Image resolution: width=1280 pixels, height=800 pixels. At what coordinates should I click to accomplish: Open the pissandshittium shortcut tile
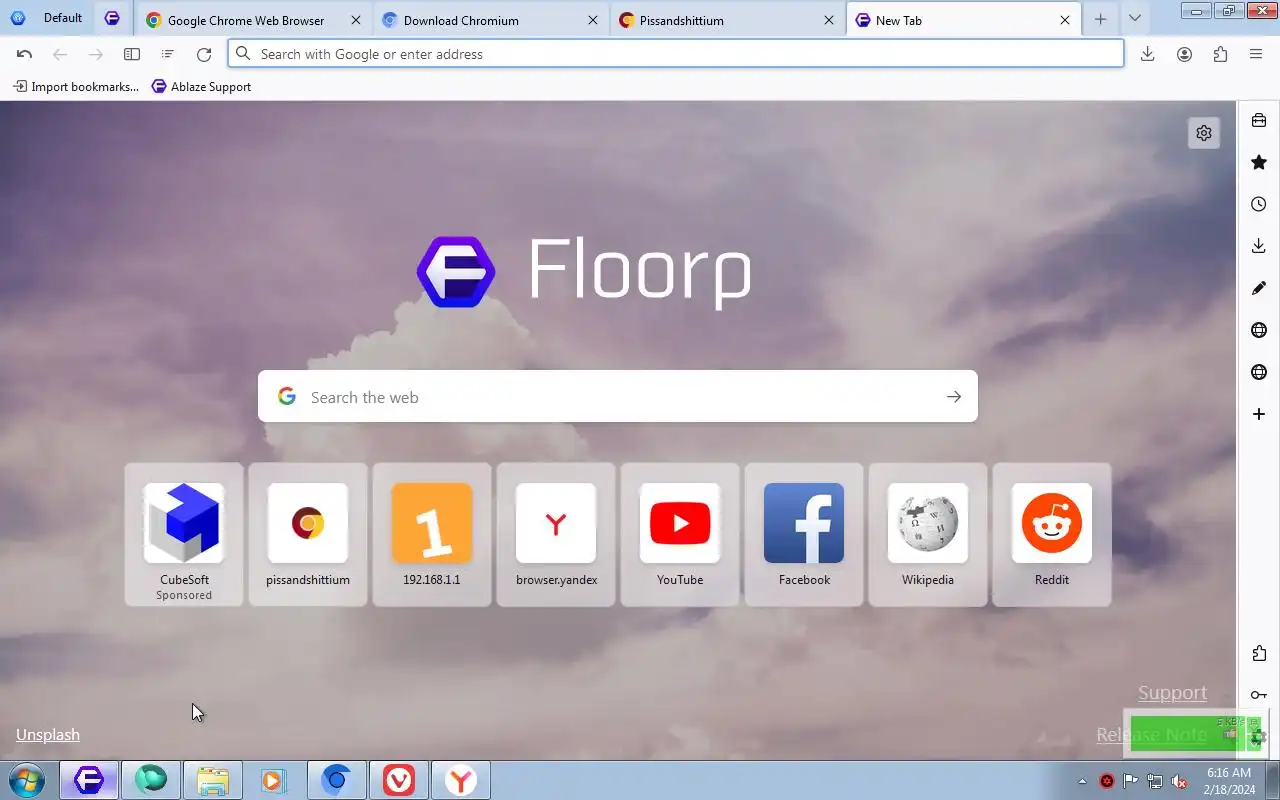pyautogui.click(x=308, y=535)
